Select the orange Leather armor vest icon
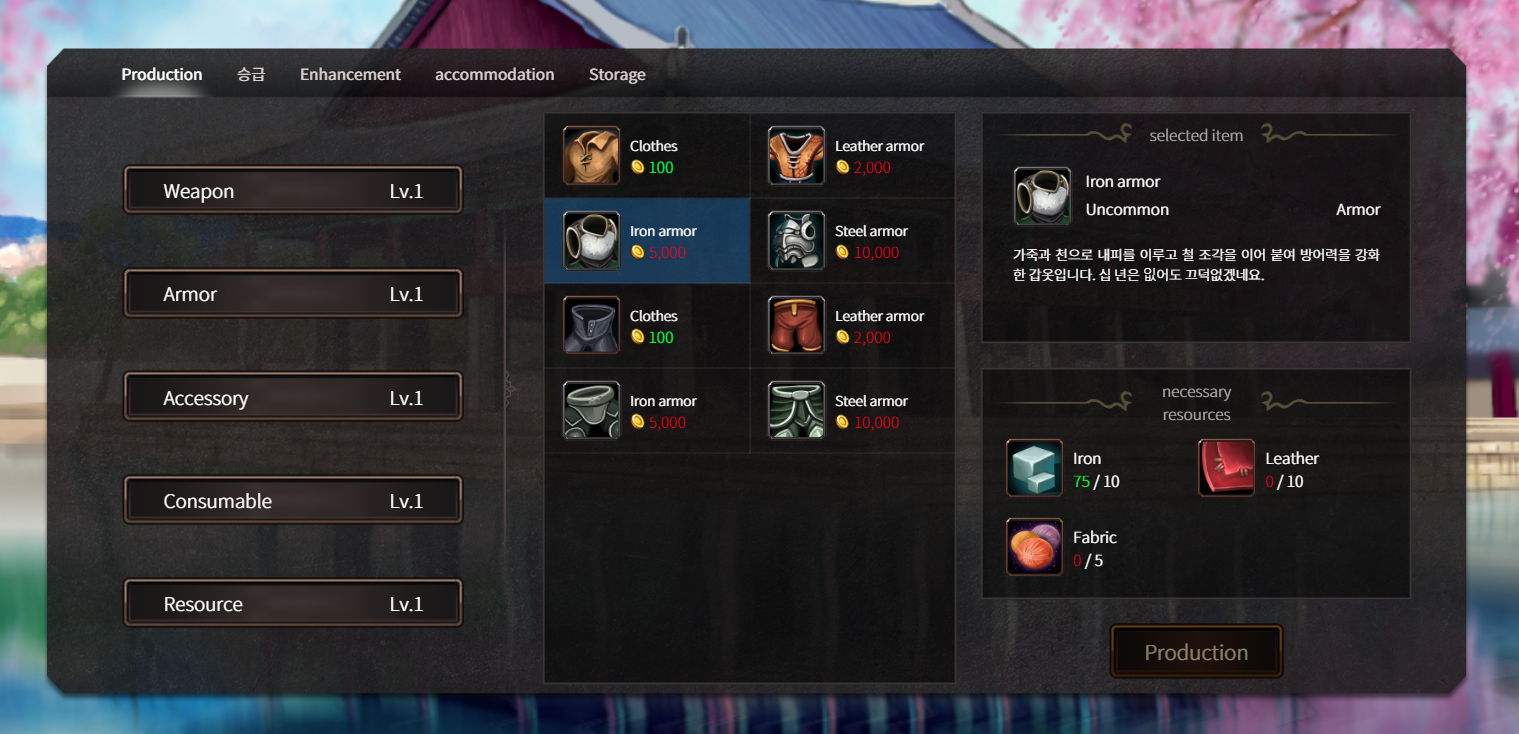The height and width of the screenshot is (734, 1519). [x=796, y=155]
